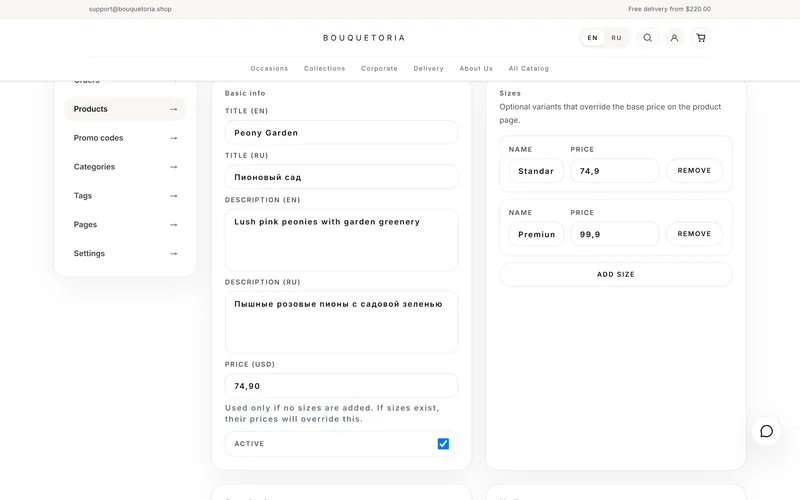
Task: Open the Delivery menu
Action: [429, 68]
